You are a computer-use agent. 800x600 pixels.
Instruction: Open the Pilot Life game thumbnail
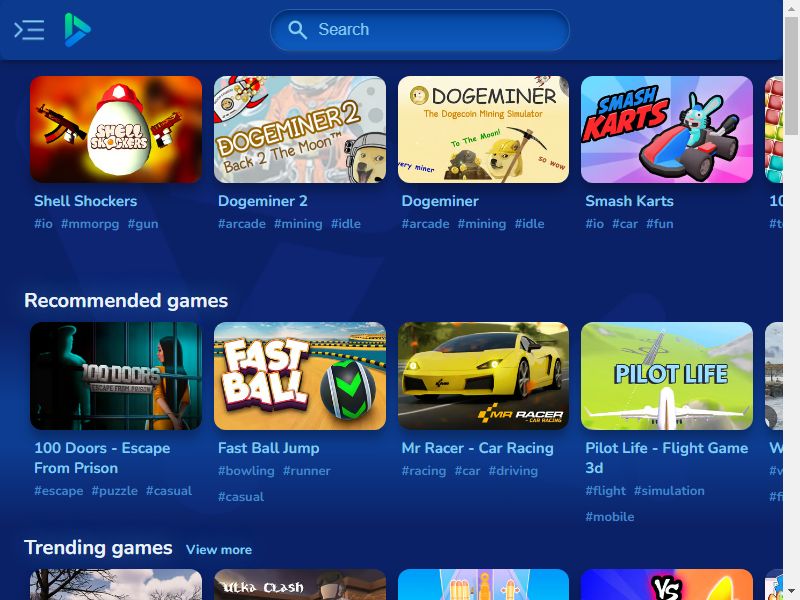(x=667, y=376)
